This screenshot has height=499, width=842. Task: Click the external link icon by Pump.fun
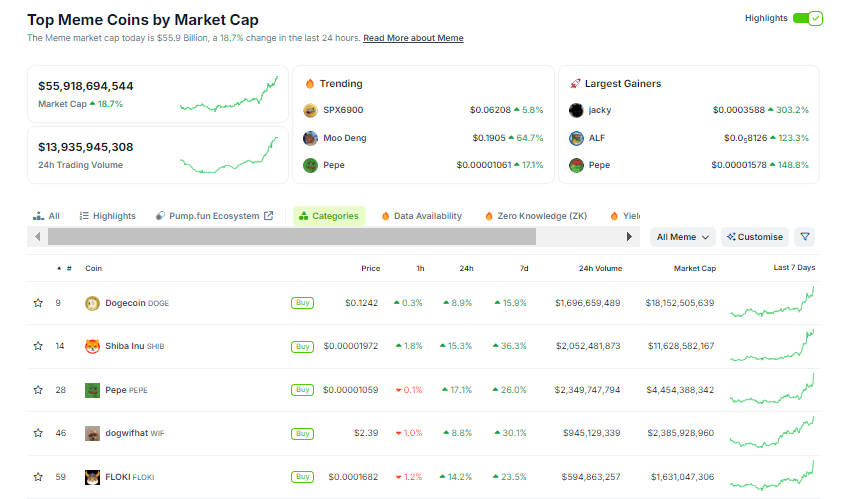tap(268, 215)
